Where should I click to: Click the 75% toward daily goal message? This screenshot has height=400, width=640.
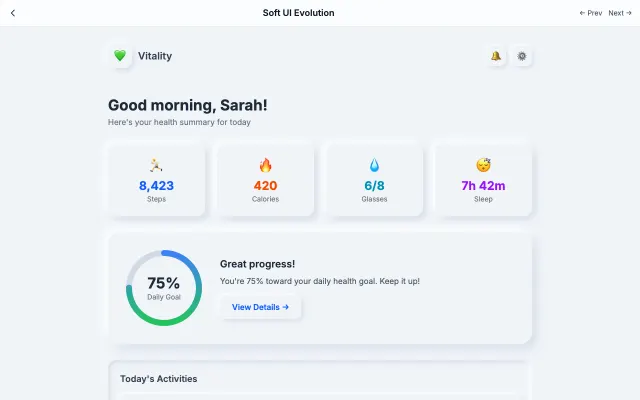pos(320,281)
